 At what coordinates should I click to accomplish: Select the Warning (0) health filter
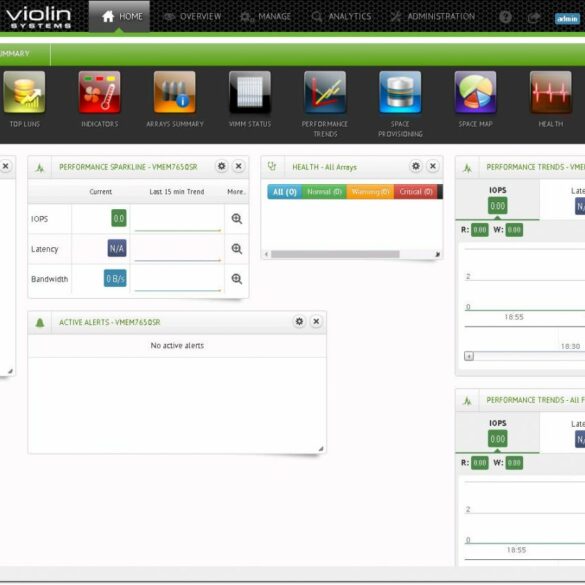pos(370,192)
